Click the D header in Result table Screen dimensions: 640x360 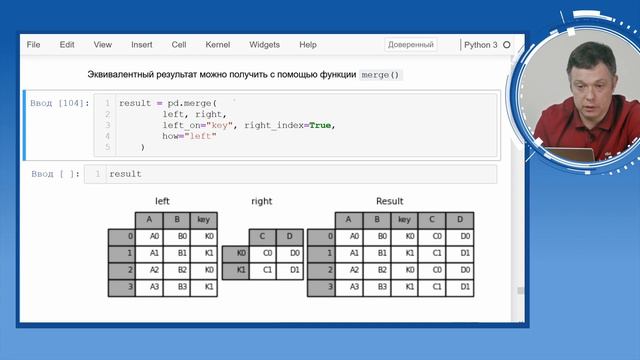[x=460, y=220]
